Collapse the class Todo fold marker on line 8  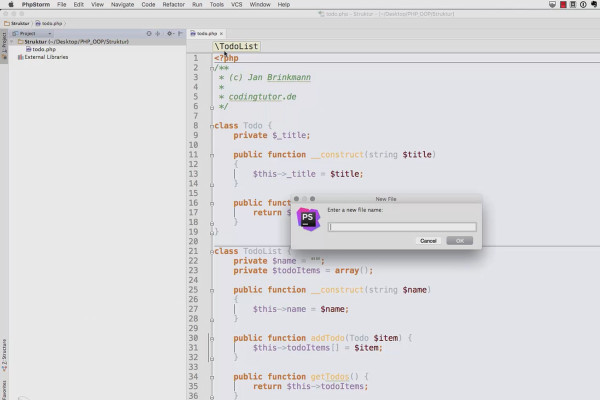point(212,126)
